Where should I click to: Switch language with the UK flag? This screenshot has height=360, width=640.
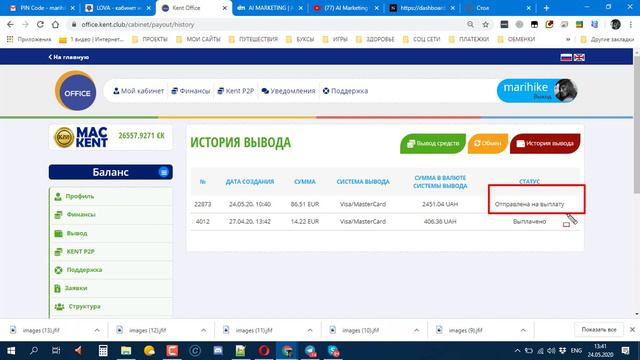tap(579, 57)
